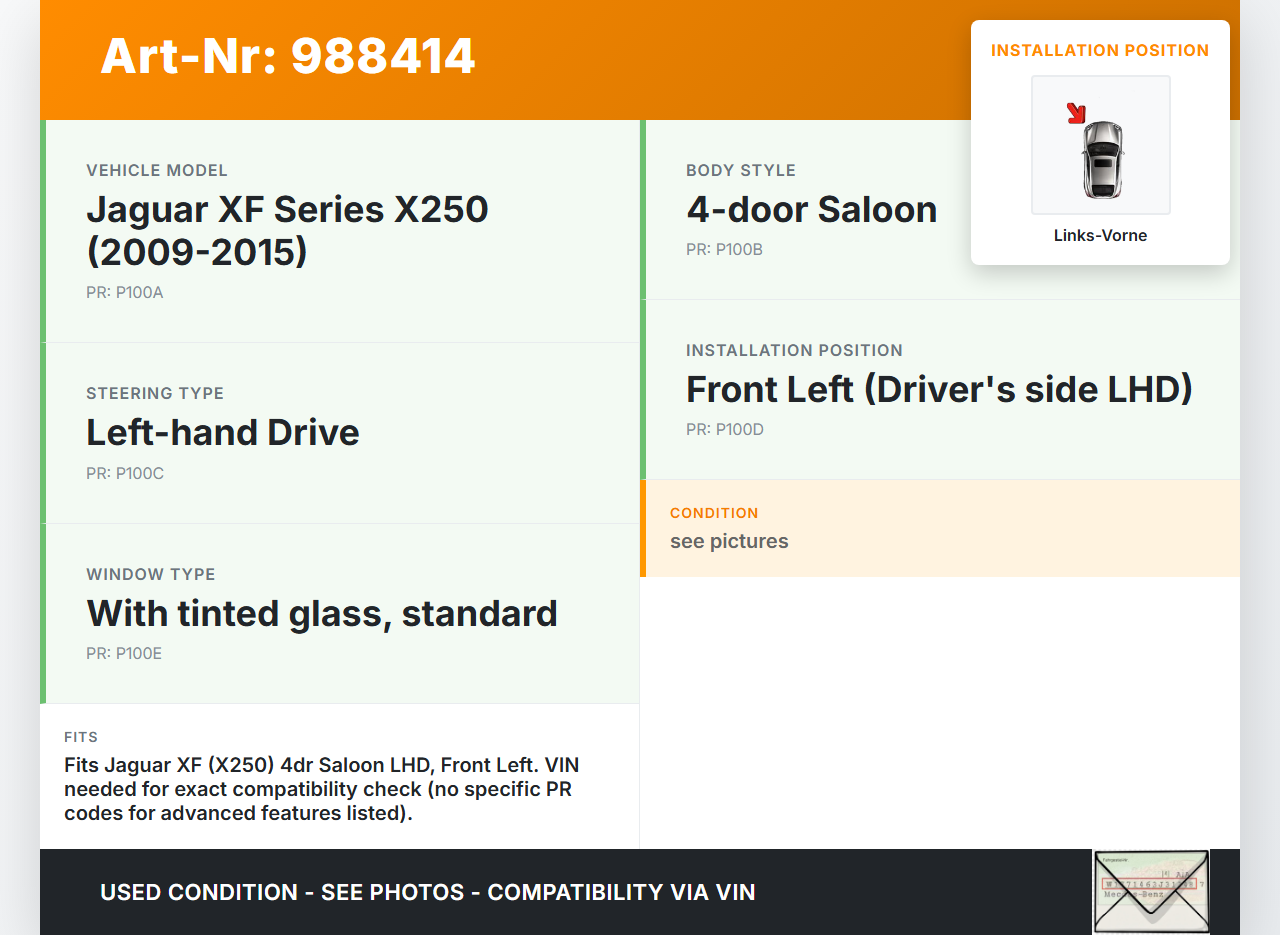Screen dimensions: 1280x935
Task: Click the PR: P100D code
Action: (724, 429)
